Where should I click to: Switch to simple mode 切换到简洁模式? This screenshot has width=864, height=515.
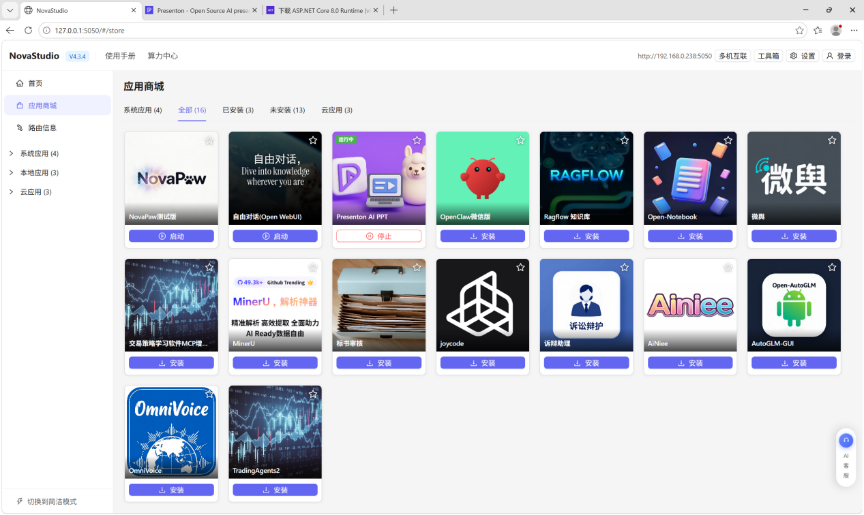[x=47, y=501]
